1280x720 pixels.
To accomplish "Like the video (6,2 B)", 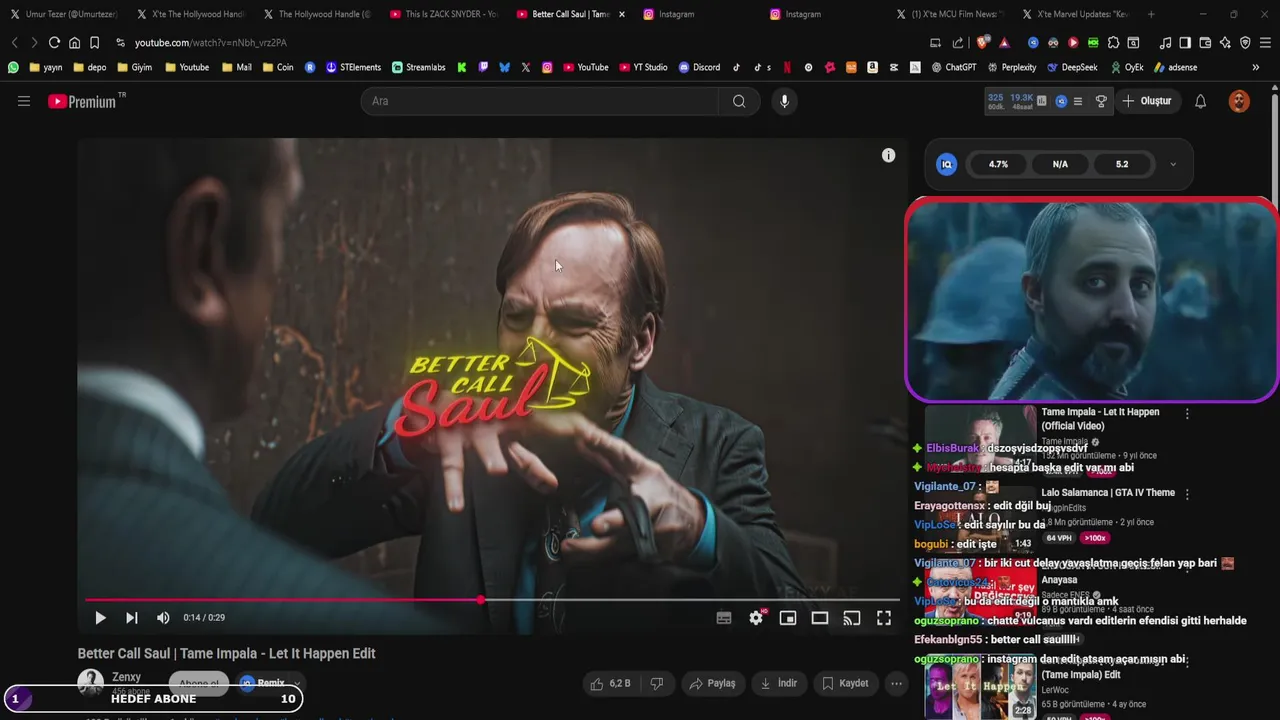I will pyautogui.click(x=610, y=683).
